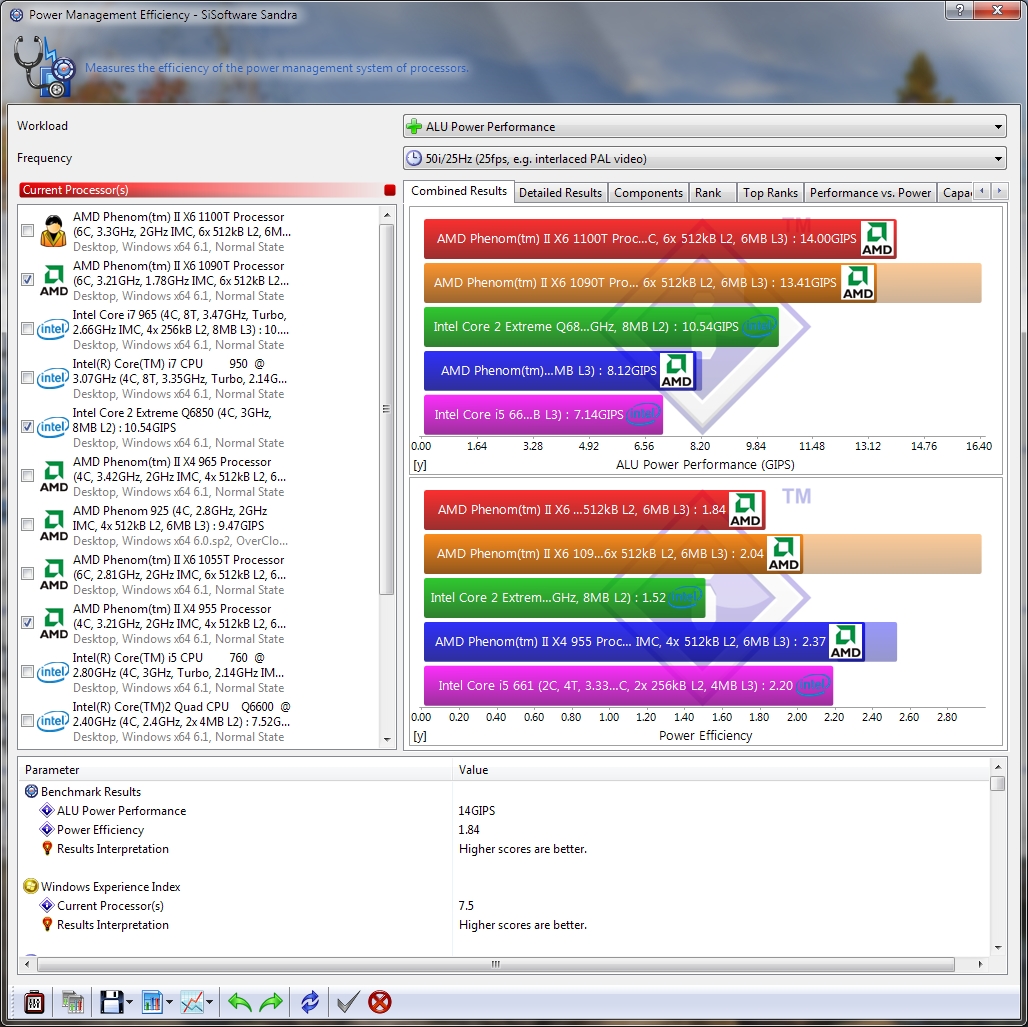Click the Intel logo next to Core i5 CPU 760
This screenshot has height=1027, width=1028.
coord(53,672)
